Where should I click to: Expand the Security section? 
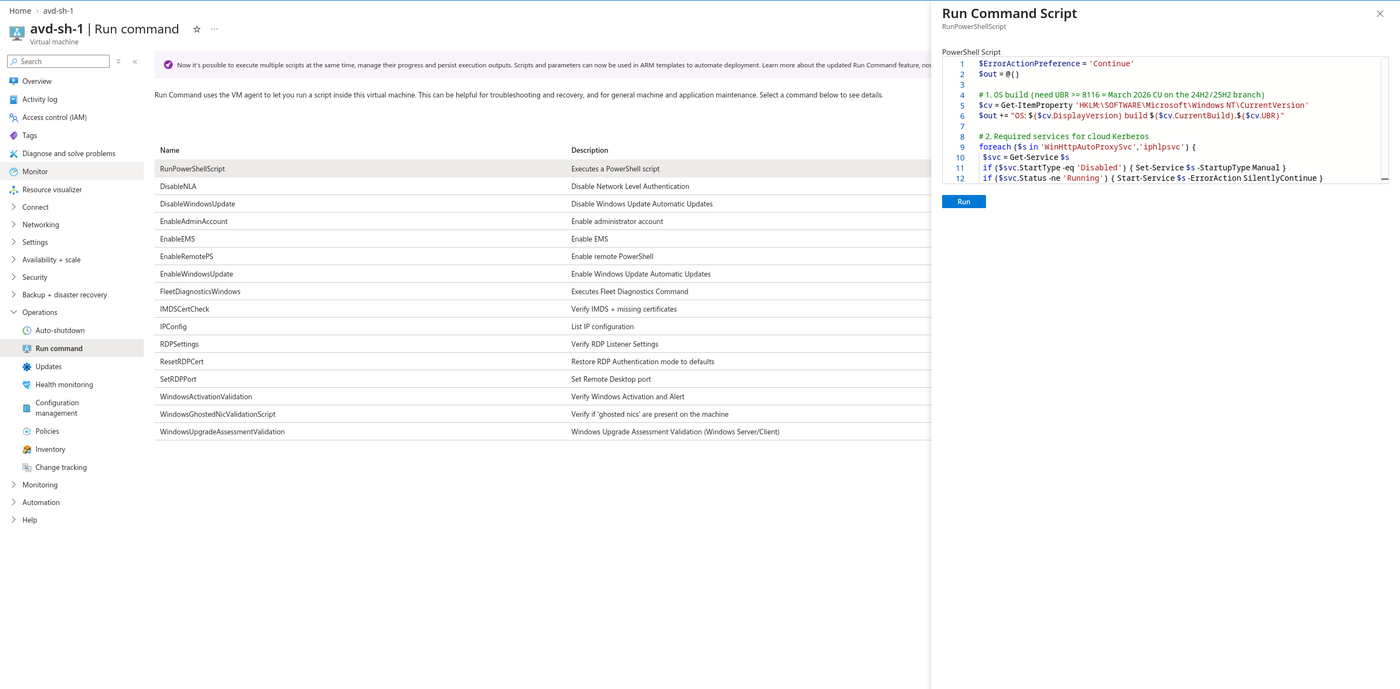click(35, 277)
